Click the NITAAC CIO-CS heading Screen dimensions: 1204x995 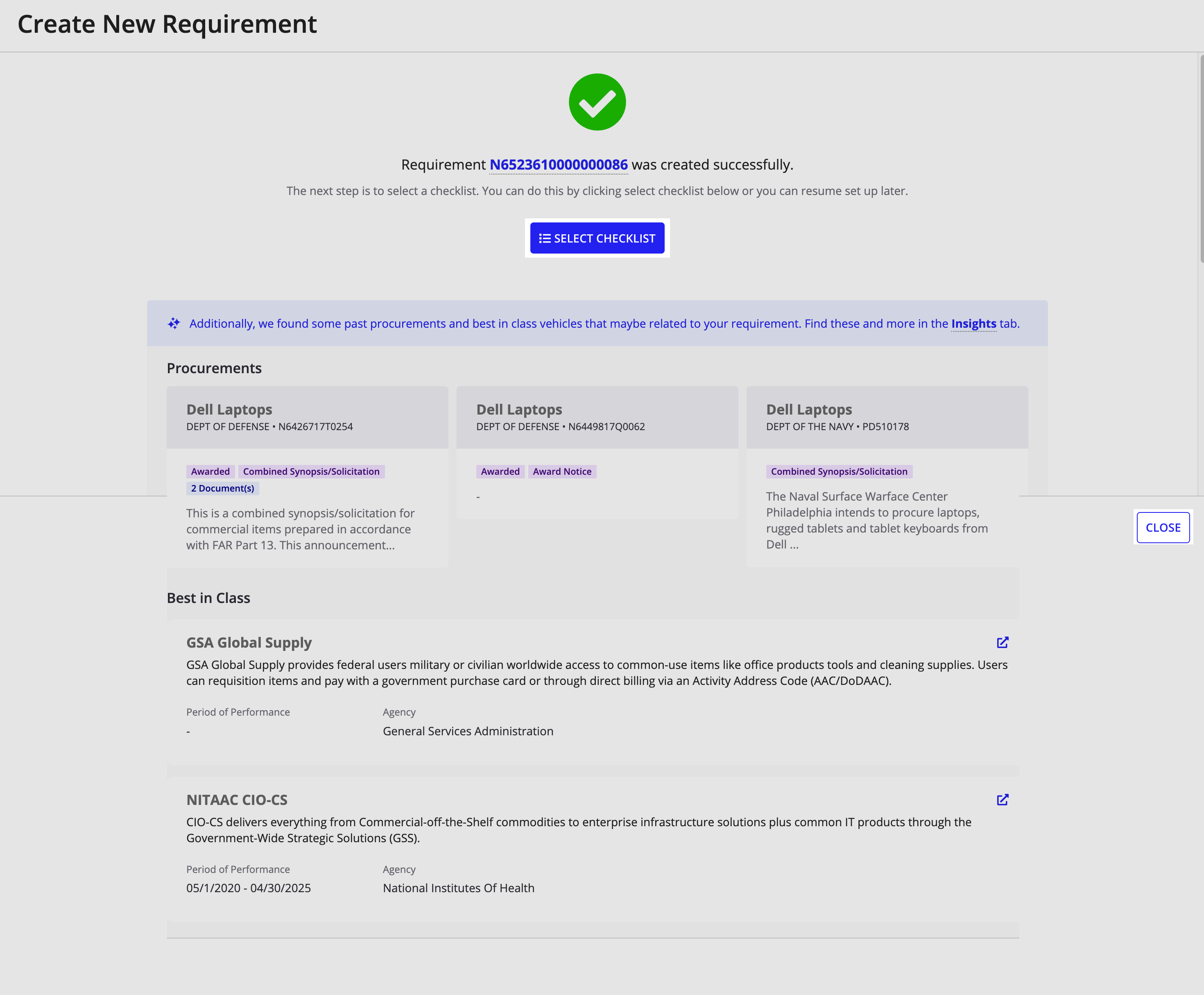click(237, 800)
